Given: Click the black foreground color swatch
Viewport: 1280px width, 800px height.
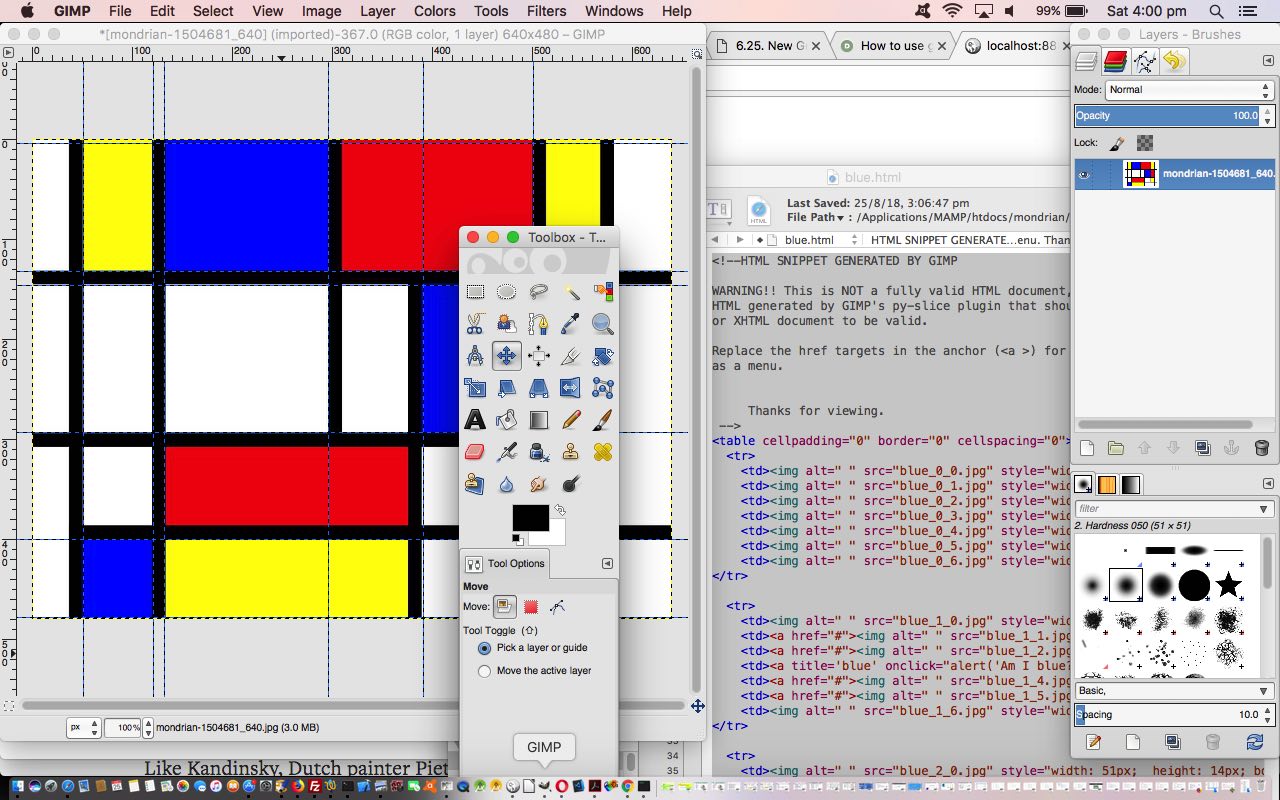Looking at the screenshot, I should (x=530, y=517).
